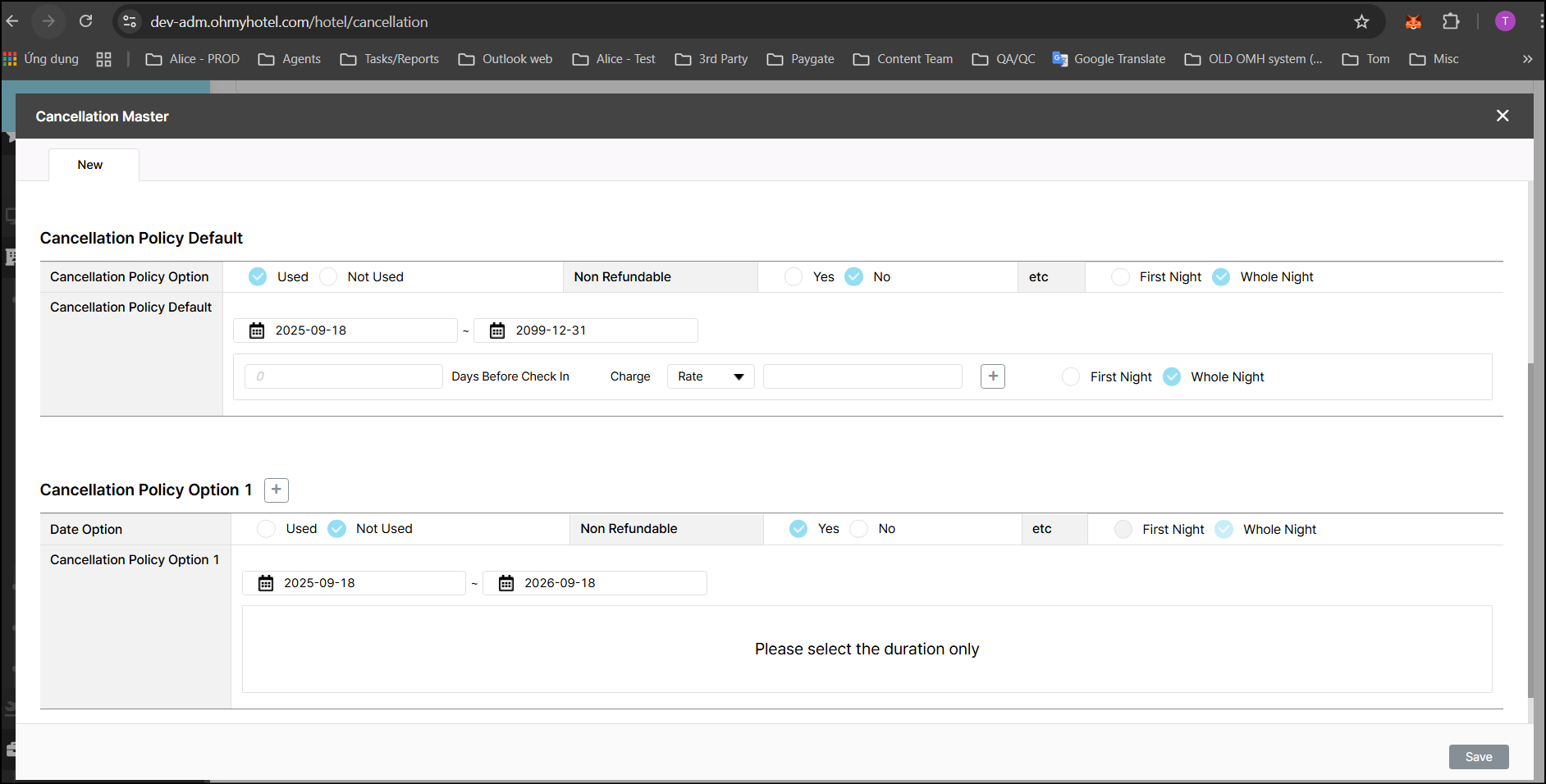The width and height of the screenshot is (1546, 784).
Task: Open calendar for default policy start date
Action: coord(257,330)
